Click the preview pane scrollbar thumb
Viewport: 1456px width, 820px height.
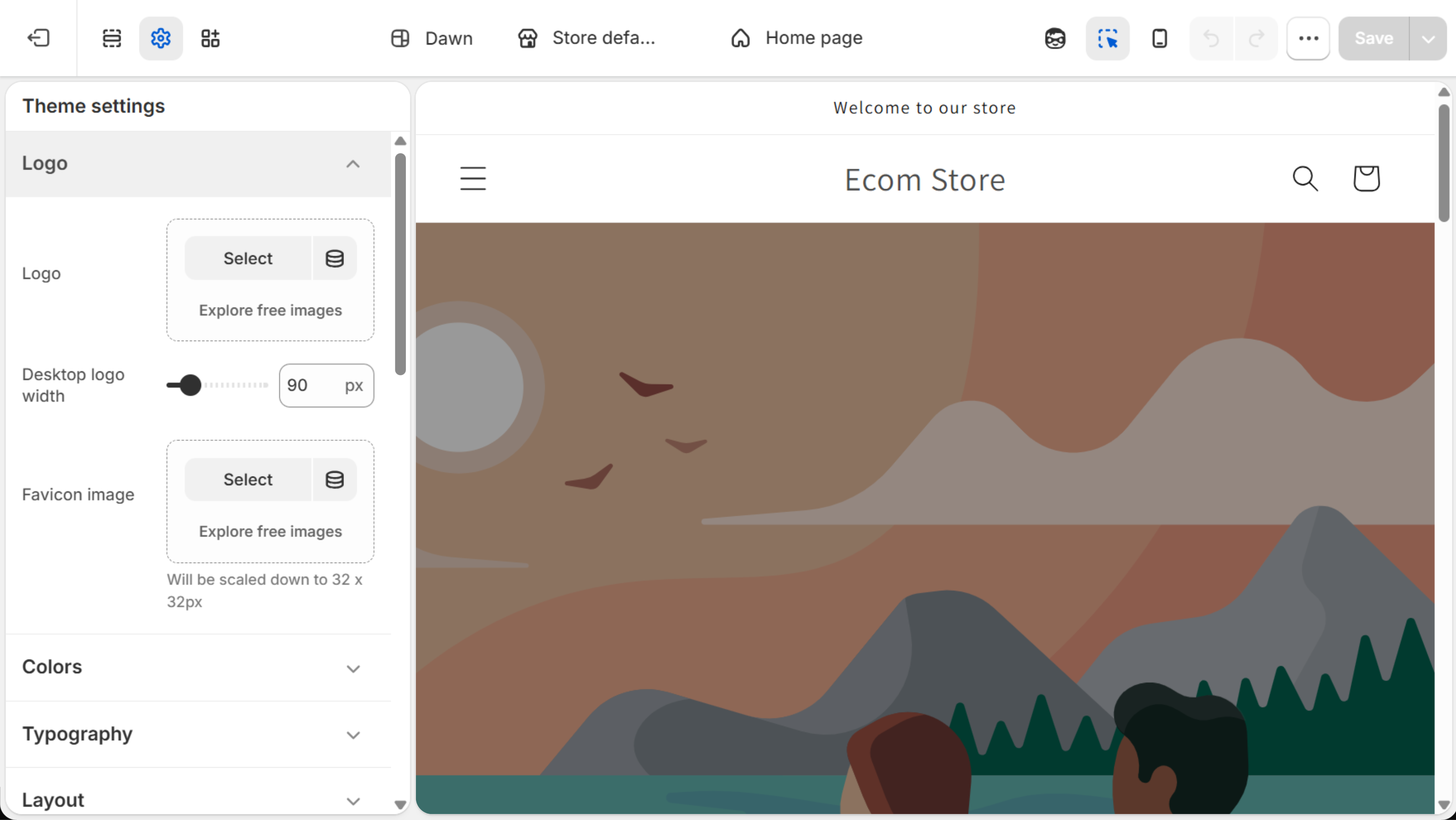[x=1444, y=163]
